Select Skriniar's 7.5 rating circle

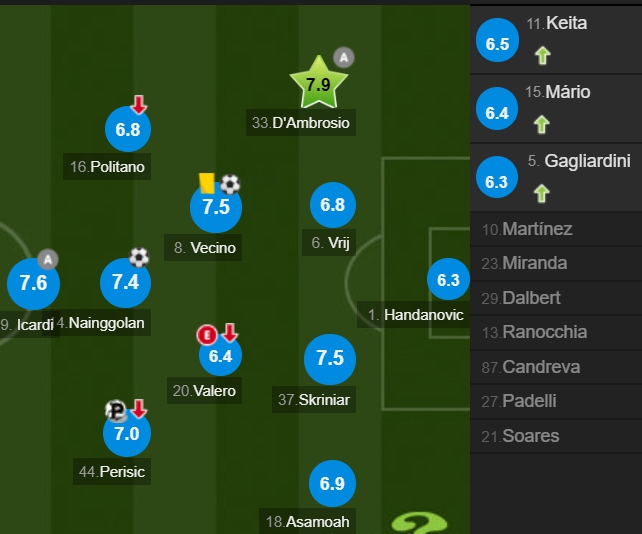[x=330, y=359]
